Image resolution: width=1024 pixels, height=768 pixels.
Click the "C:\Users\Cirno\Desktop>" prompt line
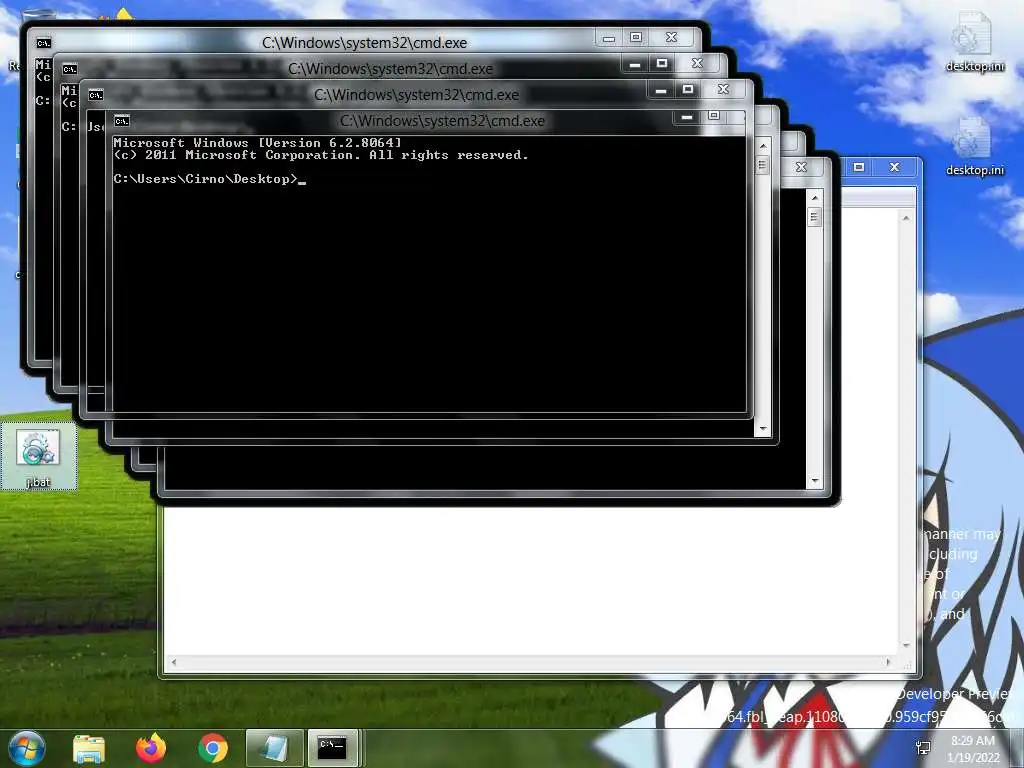point(210,179)
